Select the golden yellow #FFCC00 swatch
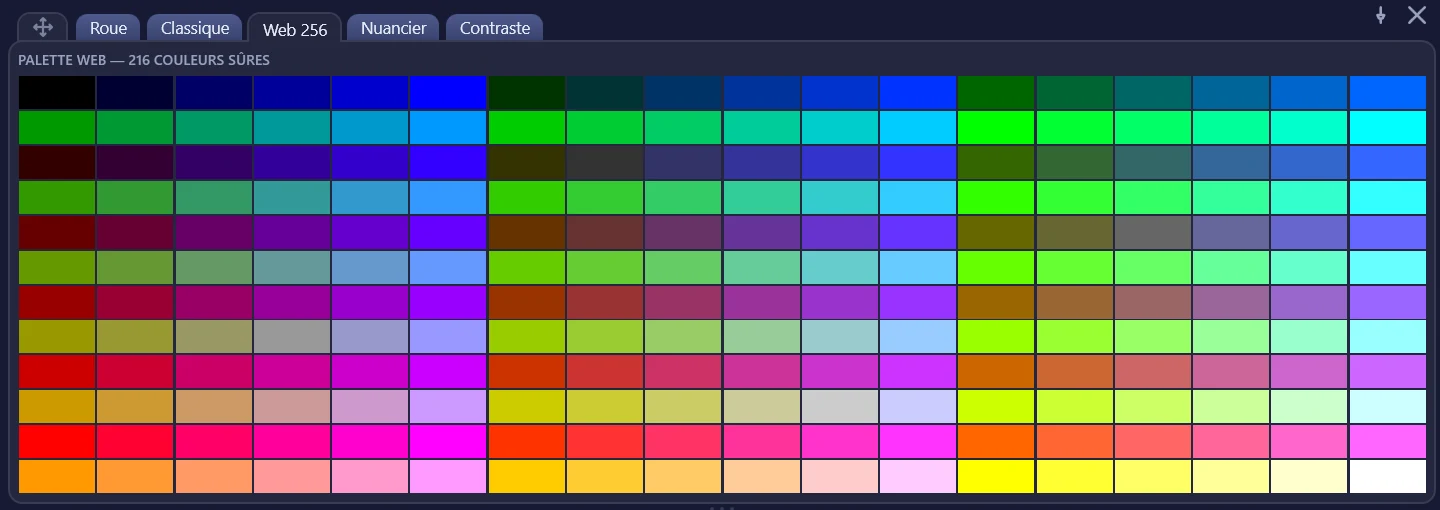Image resolution: width=1440 pixels, height=510 pixels. click(x=527, y=477)
